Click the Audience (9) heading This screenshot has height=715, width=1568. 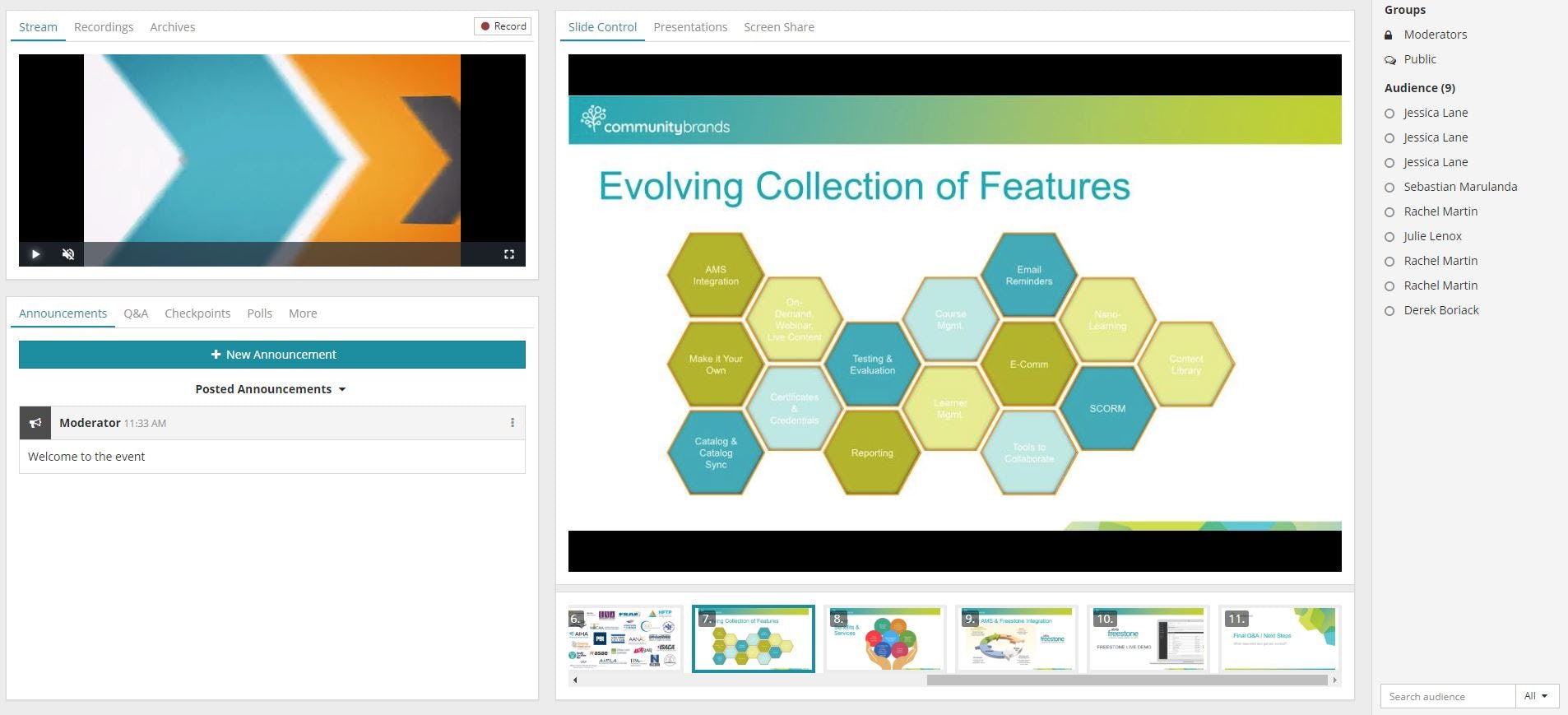point(1420,88)
